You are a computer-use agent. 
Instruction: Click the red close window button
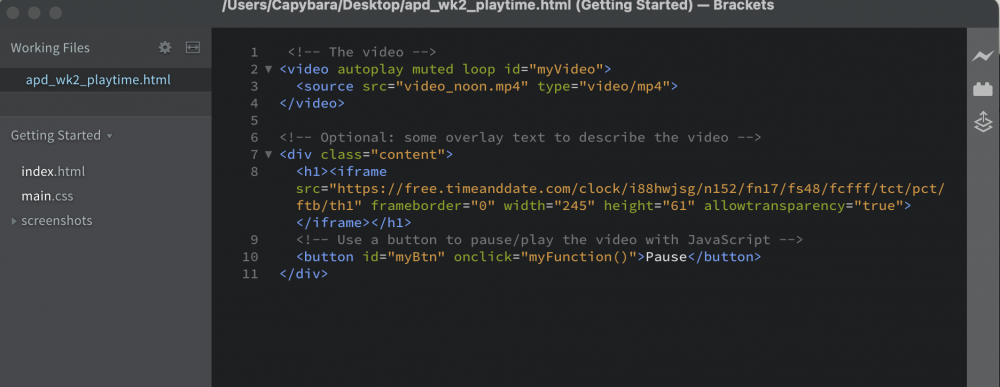(14, 13)
